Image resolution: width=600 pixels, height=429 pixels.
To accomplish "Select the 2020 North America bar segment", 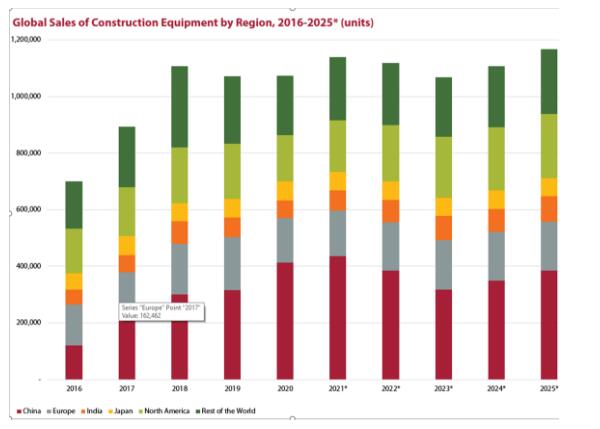I will click(285, 158).
